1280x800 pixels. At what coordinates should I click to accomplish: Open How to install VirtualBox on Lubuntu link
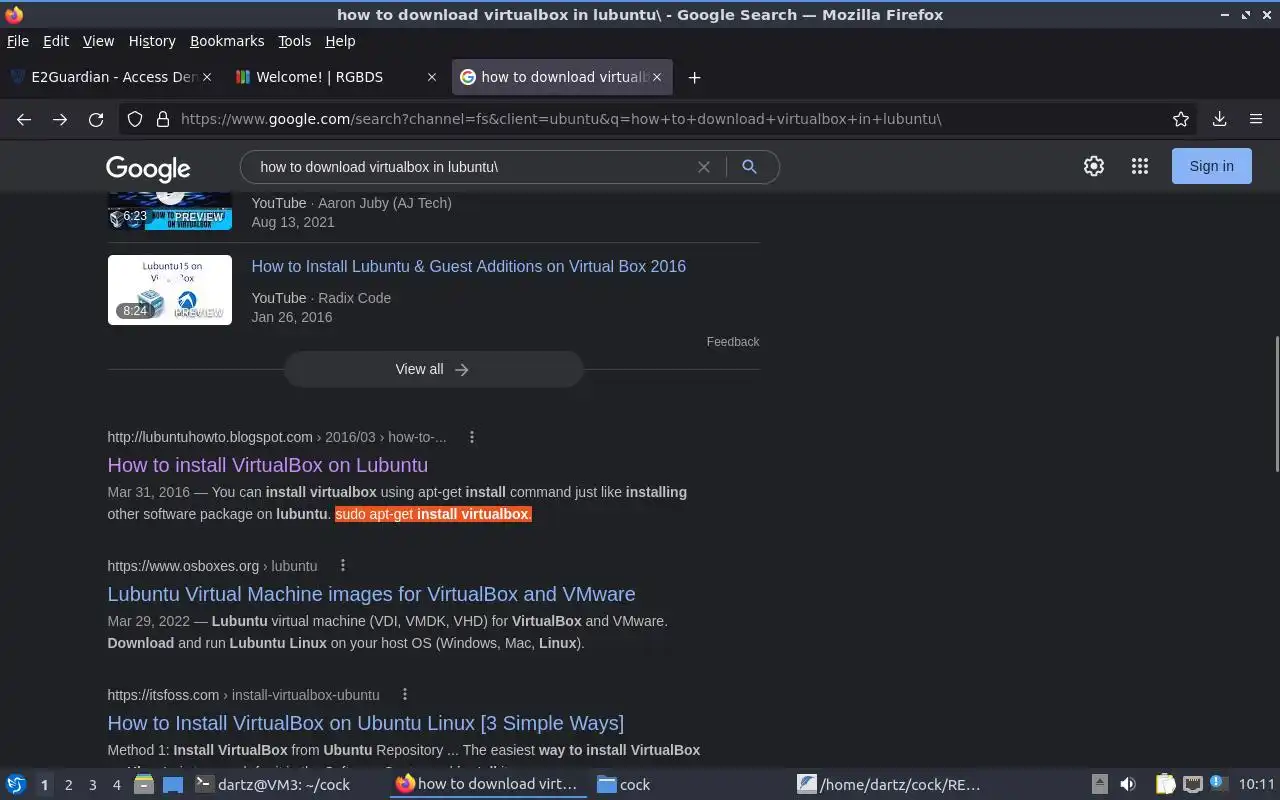click(267, 465)
